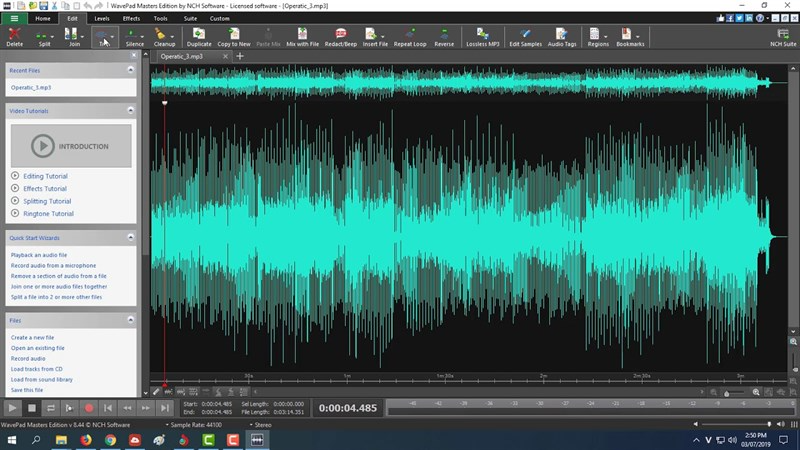Open the Custom ribbon tab
This screenshot has height=450, width=800.
tap(219, 18)
